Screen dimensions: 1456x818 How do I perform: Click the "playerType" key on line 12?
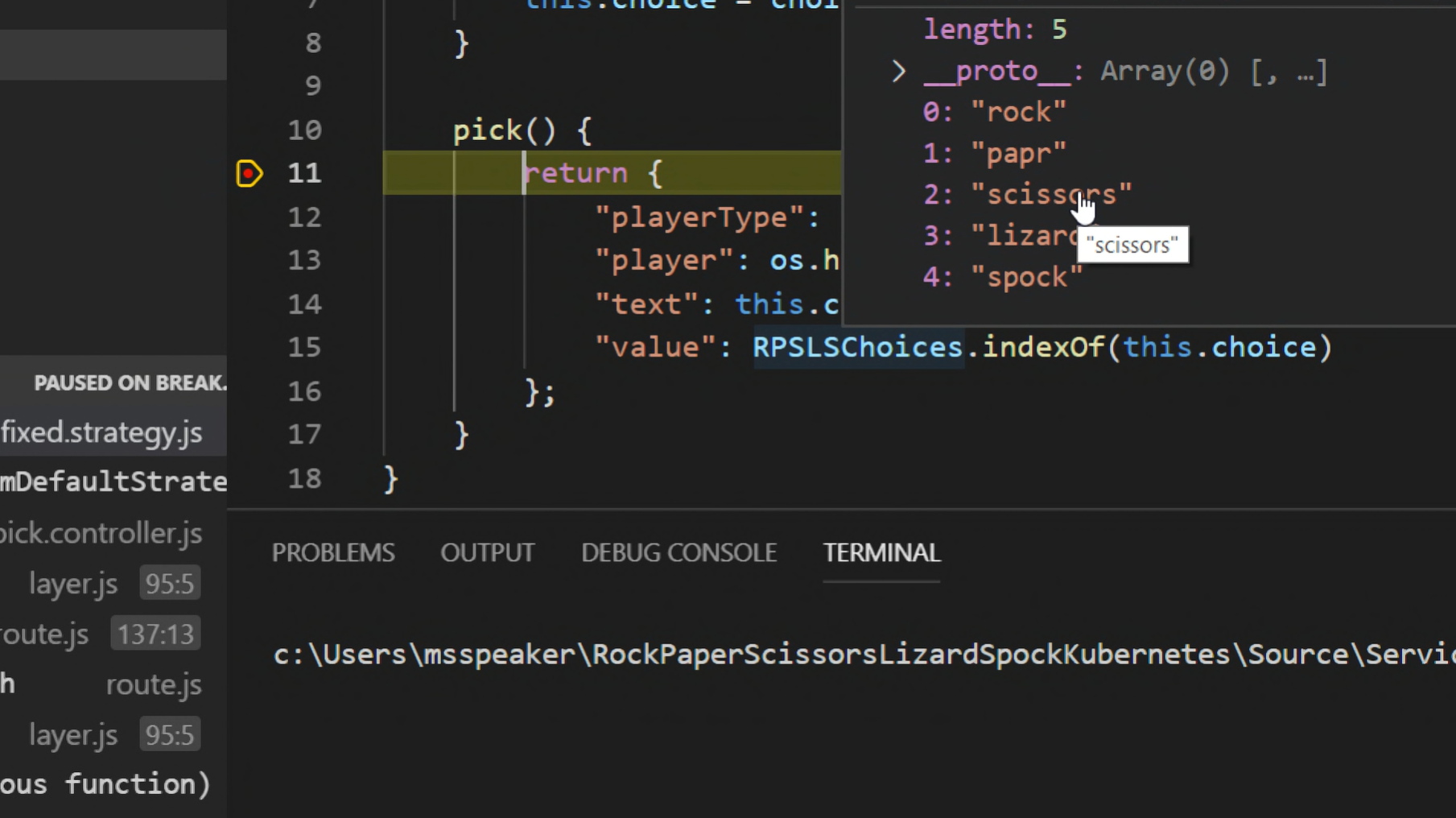(699, 217)
